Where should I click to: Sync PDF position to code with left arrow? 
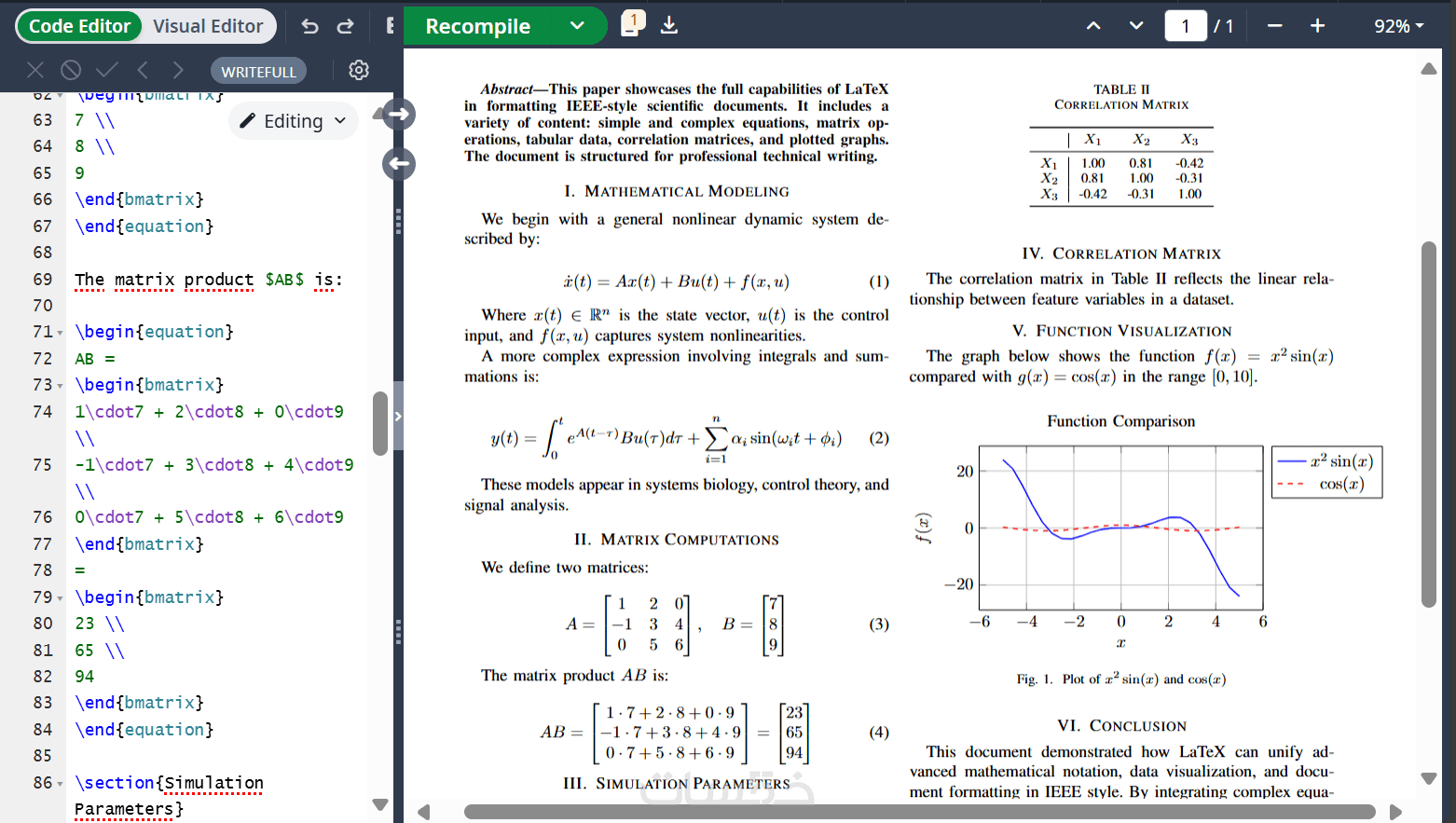pos(399,164)
